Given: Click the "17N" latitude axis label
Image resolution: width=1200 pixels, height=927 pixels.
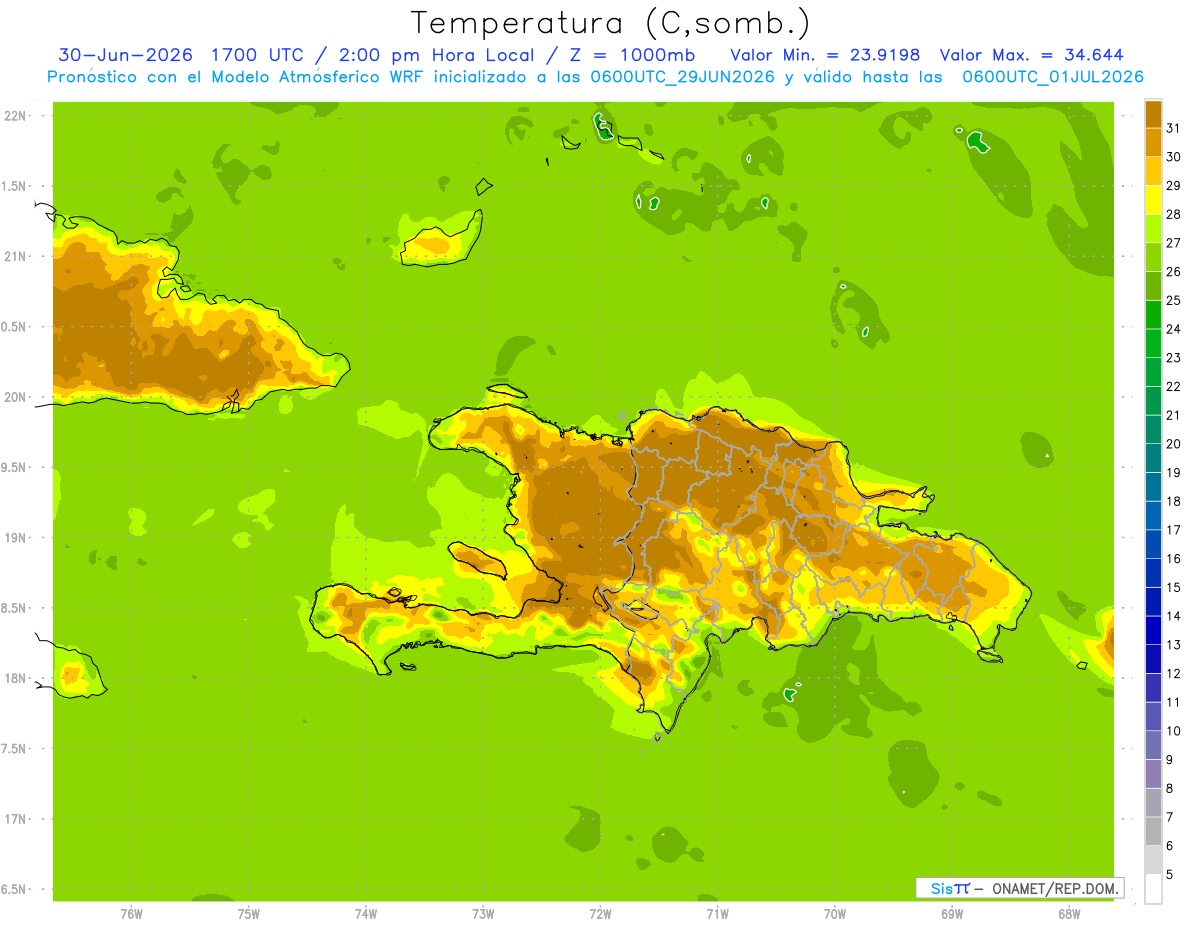Looking at the screenshot, I should click(x=14, y=819).
